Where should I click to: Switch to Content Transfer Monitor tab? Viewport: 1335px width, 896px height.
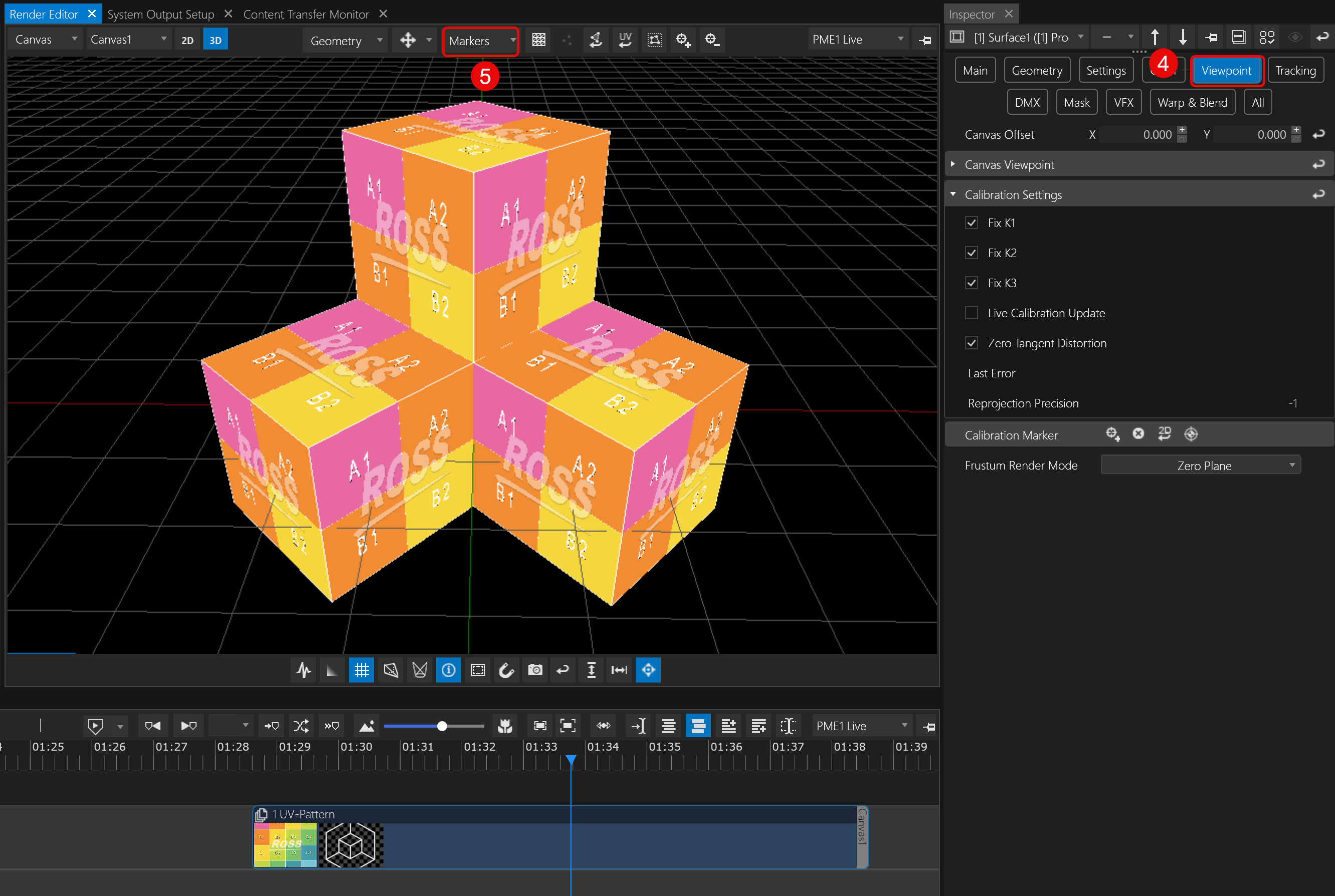coord(306,15)
